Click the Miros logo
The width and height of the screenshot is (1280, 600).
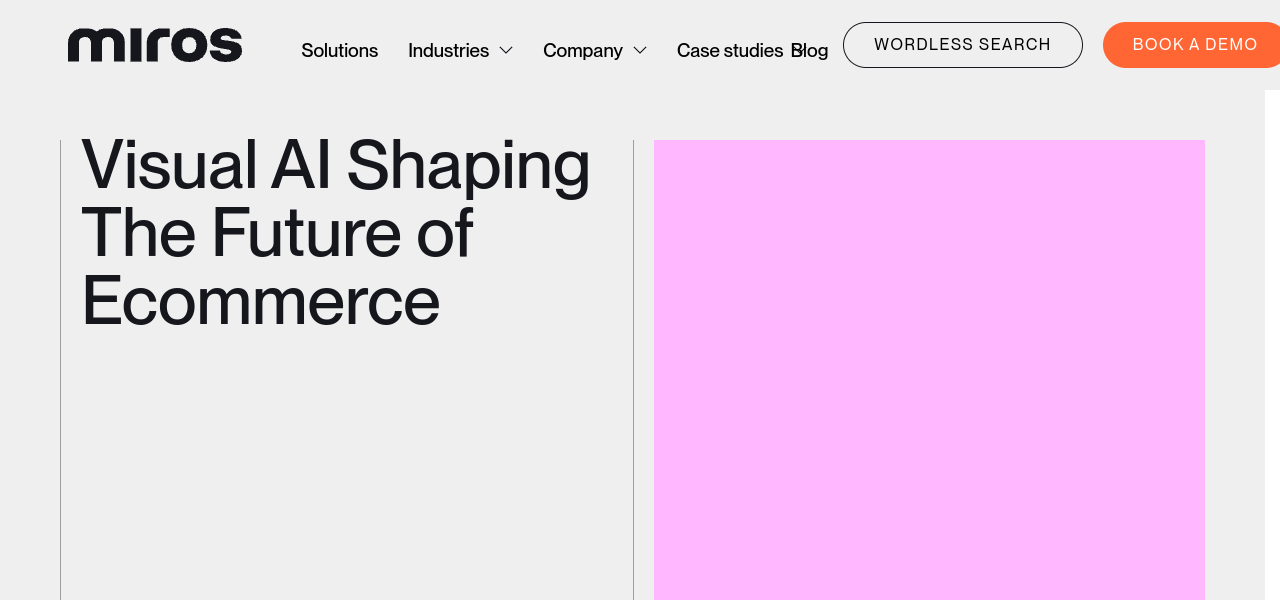coord(155,46)
